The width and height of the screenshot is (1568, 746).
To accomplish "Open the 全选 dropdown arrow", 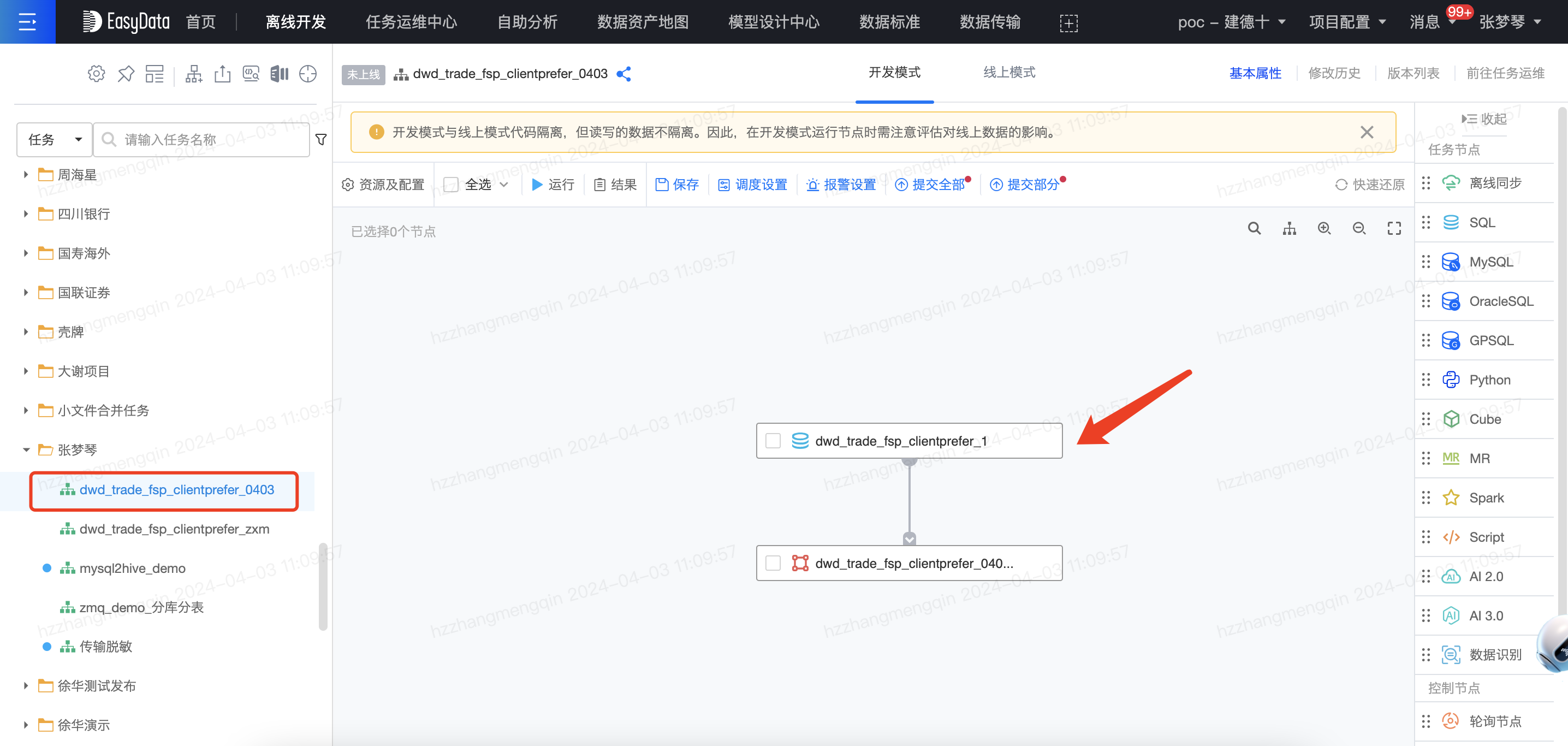I will [x=504, y=185].
